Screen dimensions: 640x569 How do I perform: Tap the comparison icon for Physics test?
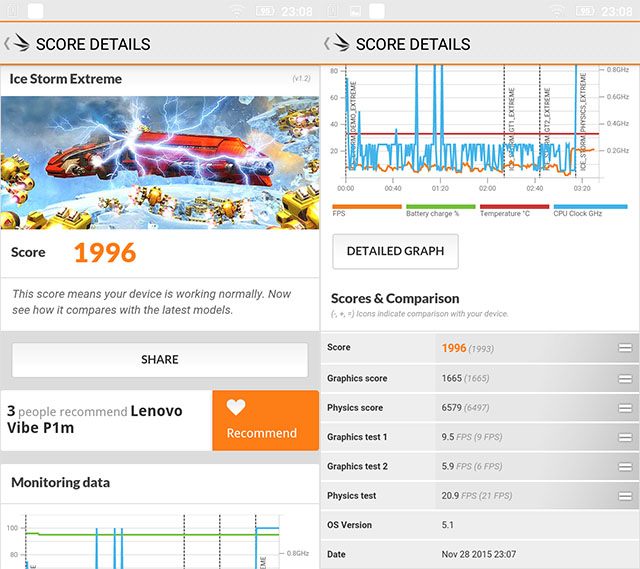pos(625,496)
